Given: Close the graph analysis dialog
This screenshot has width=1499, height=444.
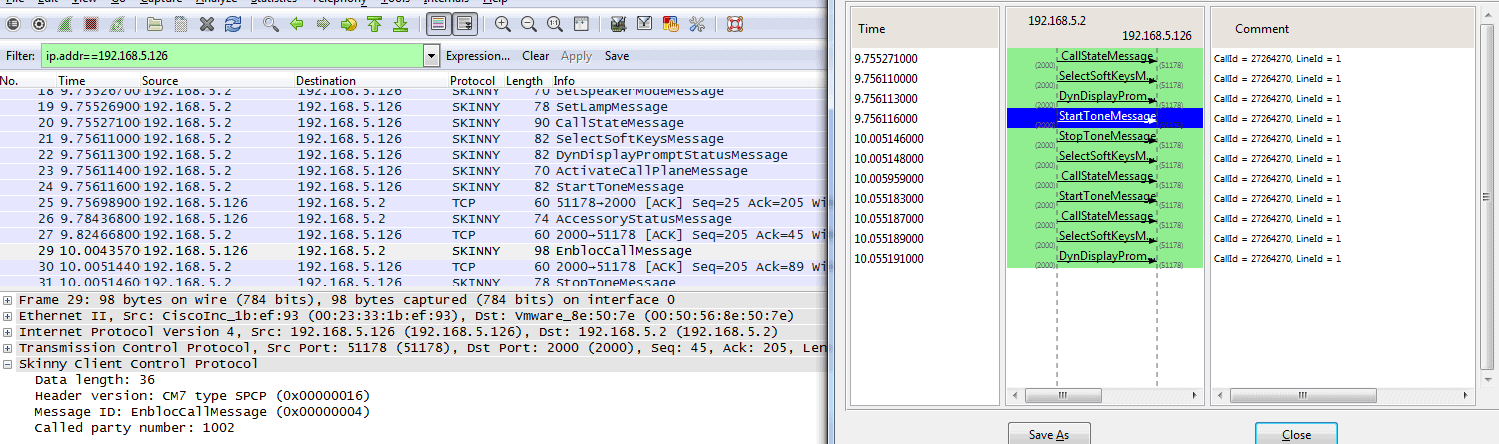Looking at the screenshot, I should coord(1296,435).
